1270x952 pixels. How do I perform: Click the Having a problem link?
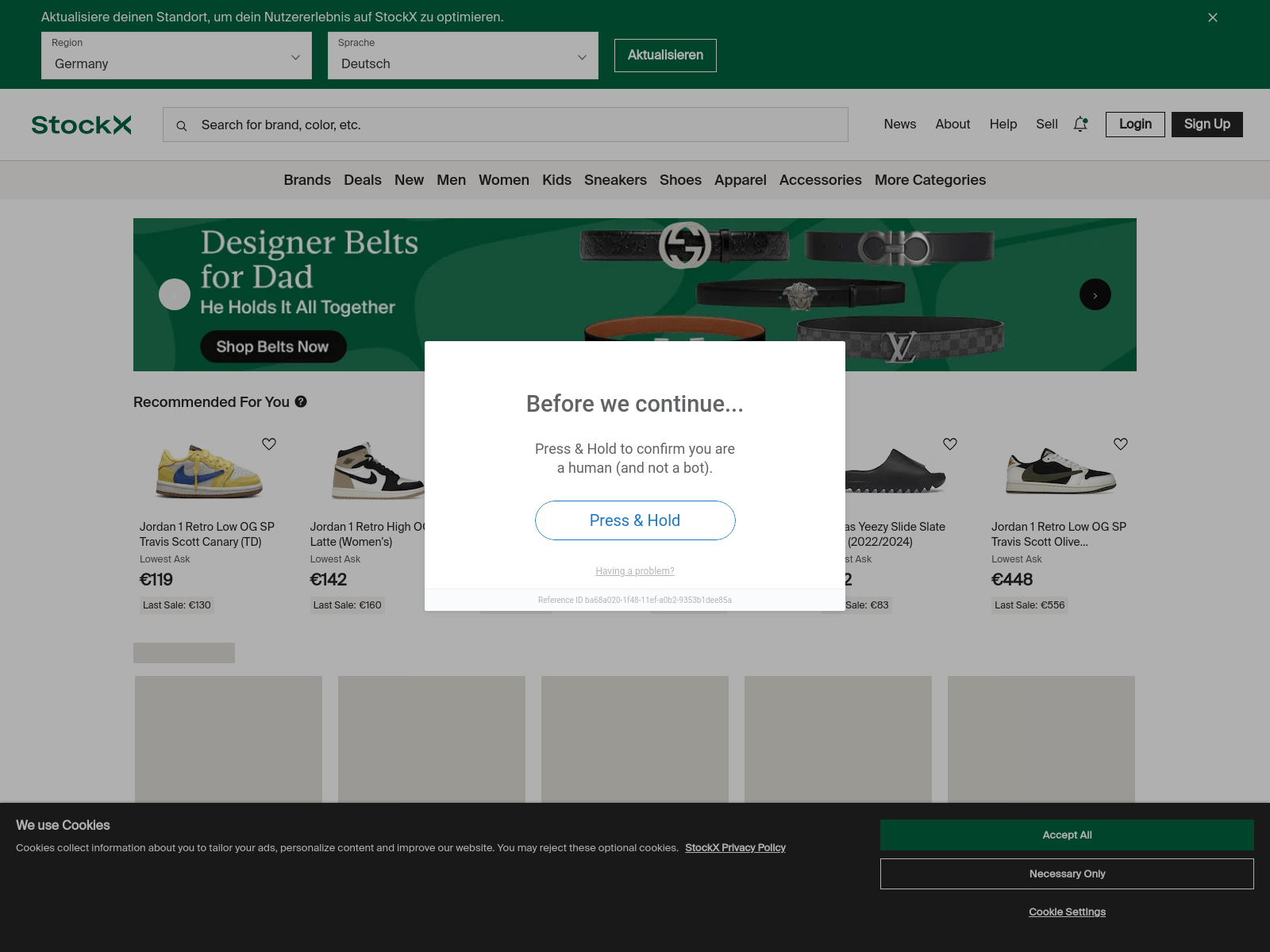coord(635,571)
